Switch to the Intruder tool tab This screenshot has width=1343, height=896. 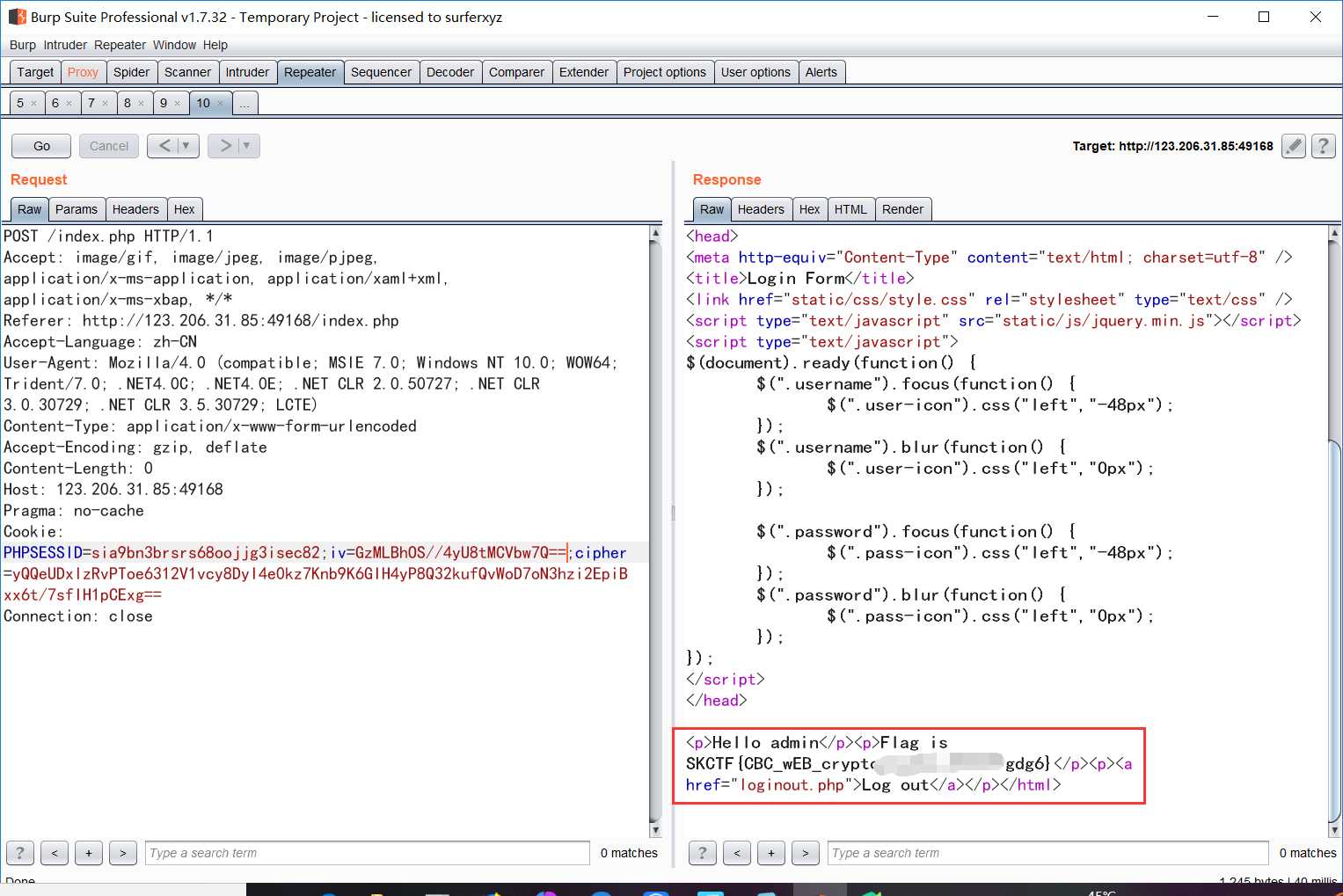pos(247,72)
